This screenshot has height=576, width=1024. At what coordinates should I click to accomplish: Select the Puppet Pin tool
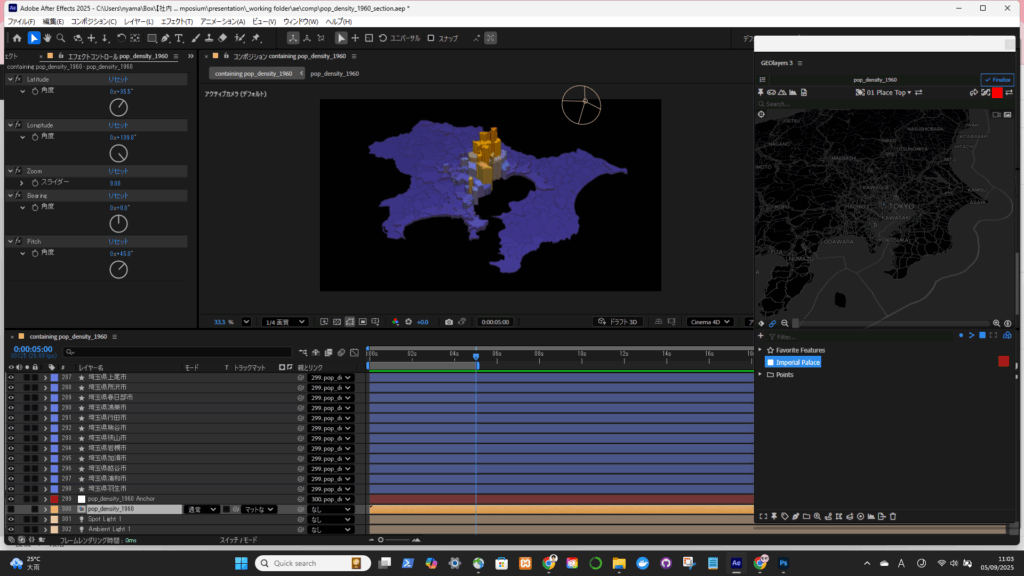tap(256, 38)
